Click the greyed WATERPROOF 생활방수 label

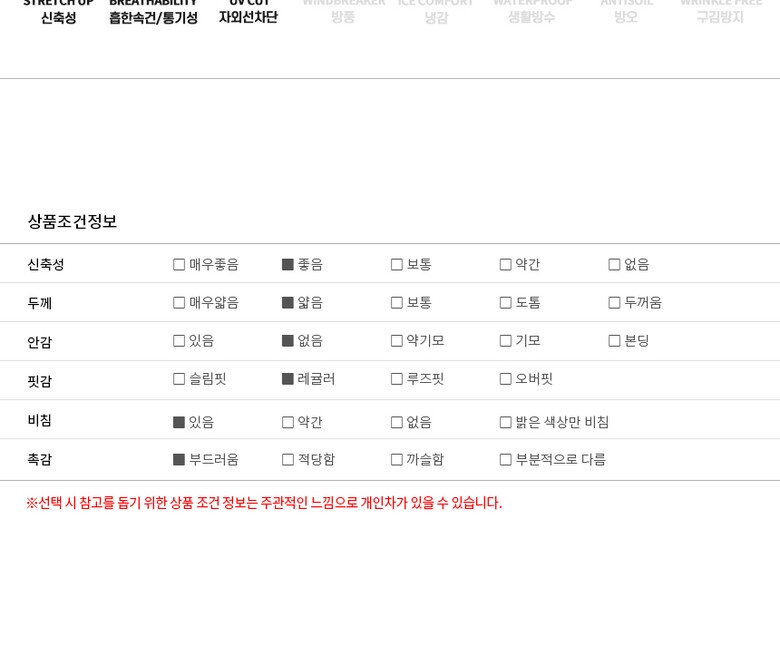point(531,12)
